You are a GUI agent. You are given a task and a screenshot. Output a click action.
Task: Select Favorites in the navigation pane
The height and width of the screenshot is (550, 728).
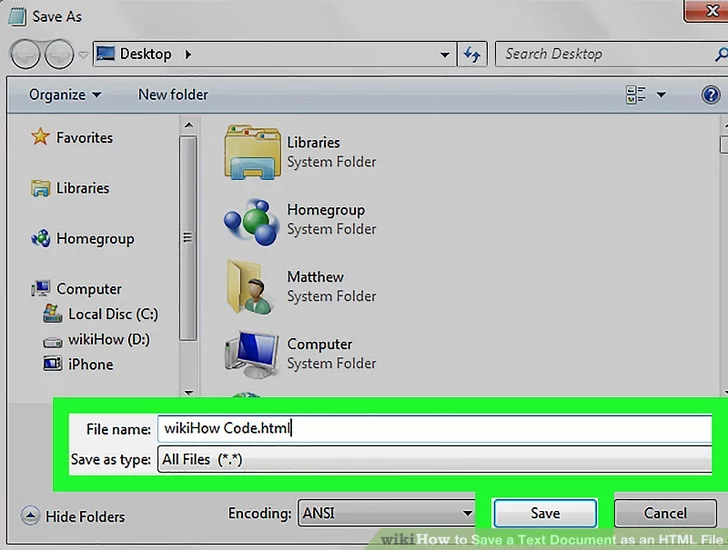click(84, 137)
